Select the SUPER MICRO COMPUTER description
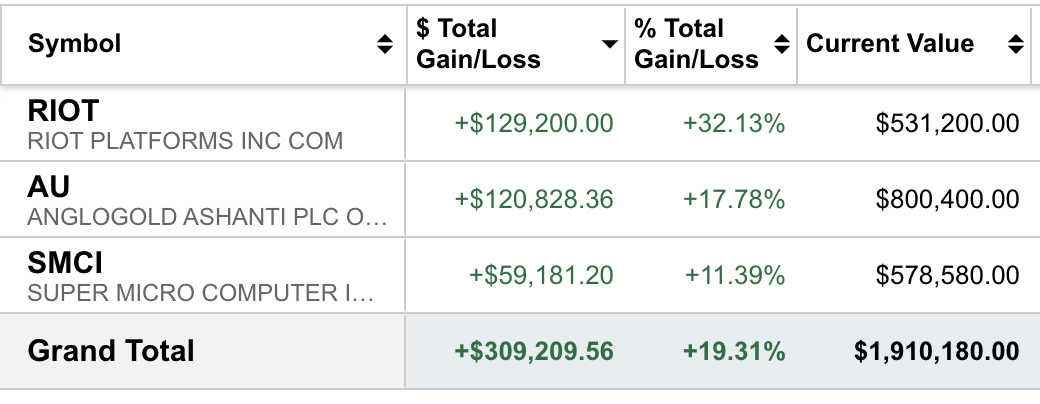The height and width of the screenshot is (404, 1040). coord(201,293)
